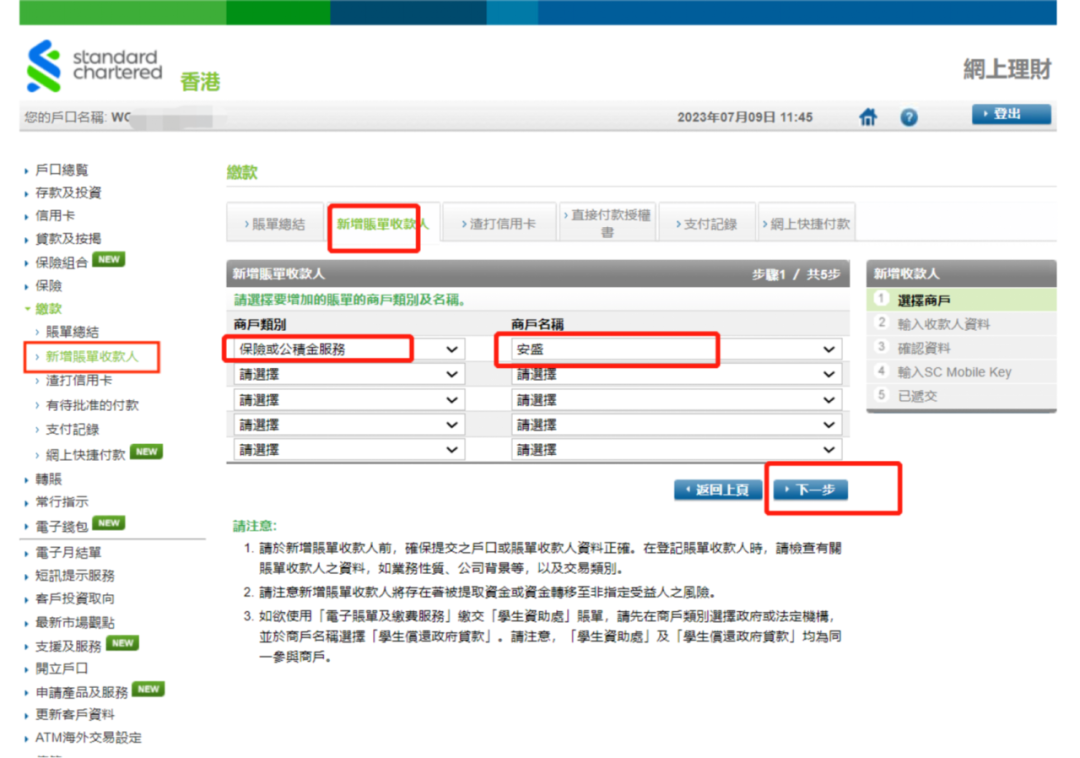Select the 網上快捷付款 tab

coord(808,224)
